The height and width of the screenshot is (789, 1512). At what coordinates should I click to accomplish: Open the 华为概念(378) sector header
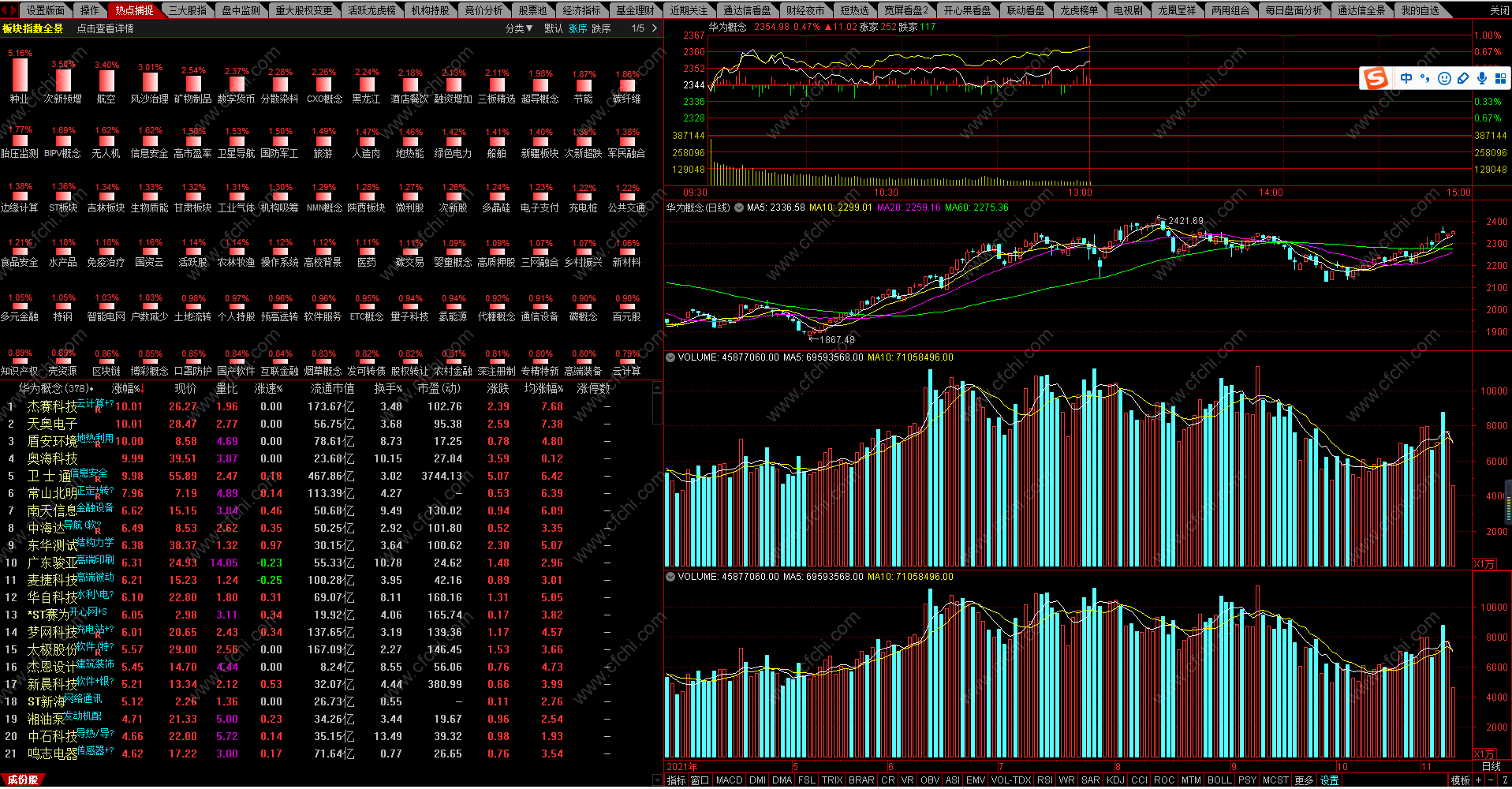(x=55, y=389)
